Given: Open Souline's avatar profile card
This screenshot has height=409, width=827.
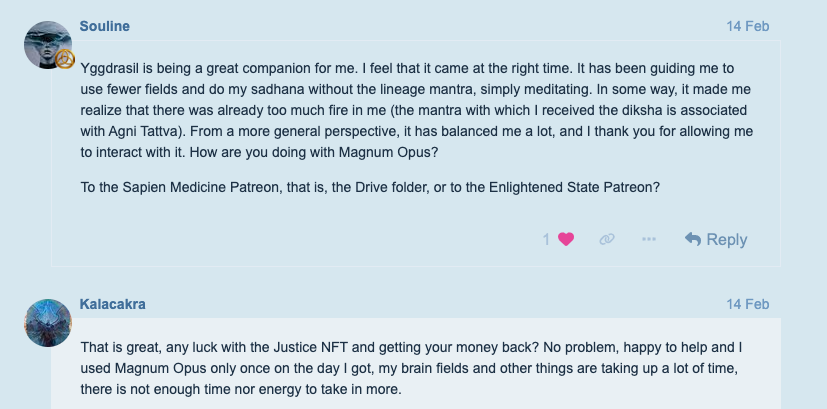Looking at the screenshot, I should [45, 44].
